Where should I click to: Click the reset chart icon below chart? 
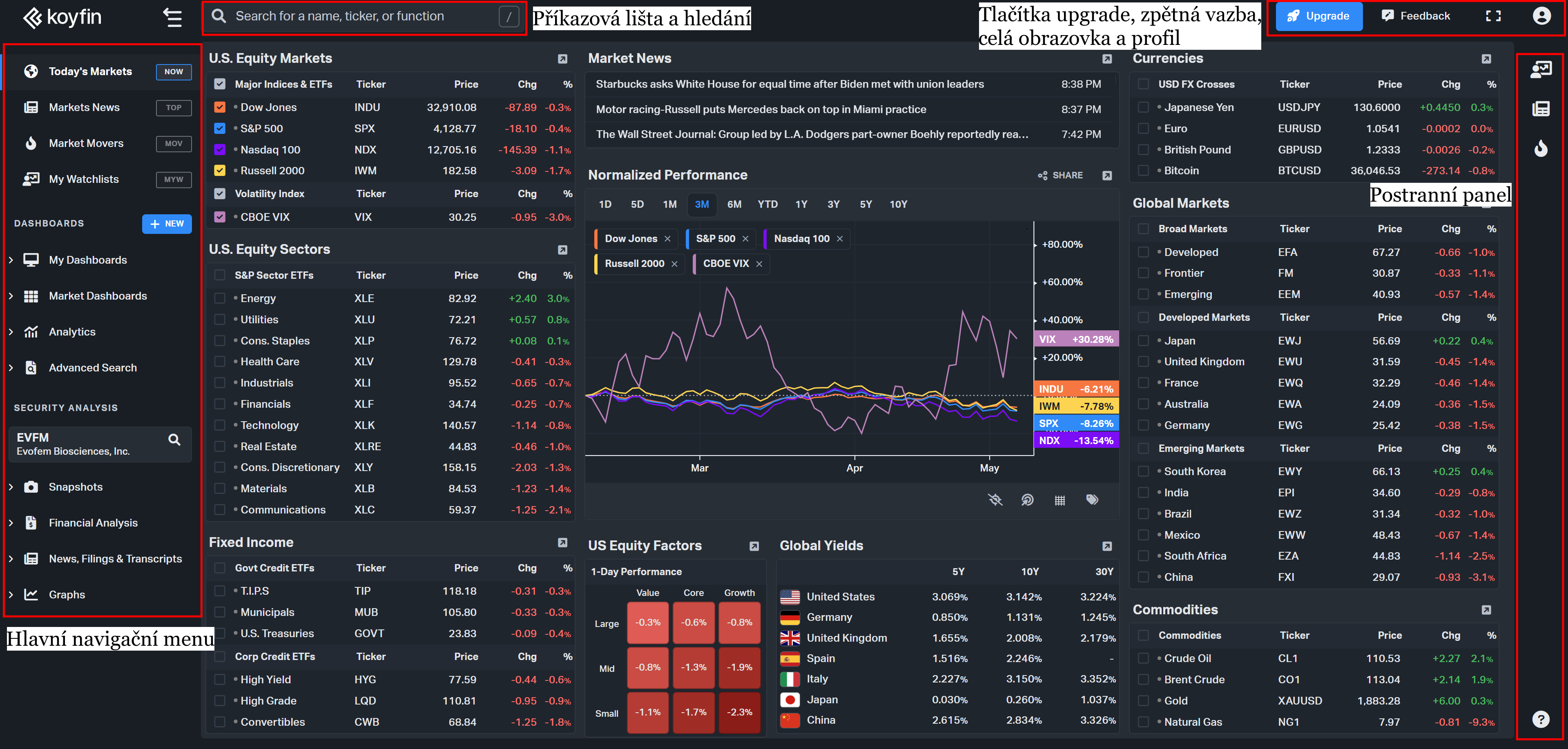1028,500
